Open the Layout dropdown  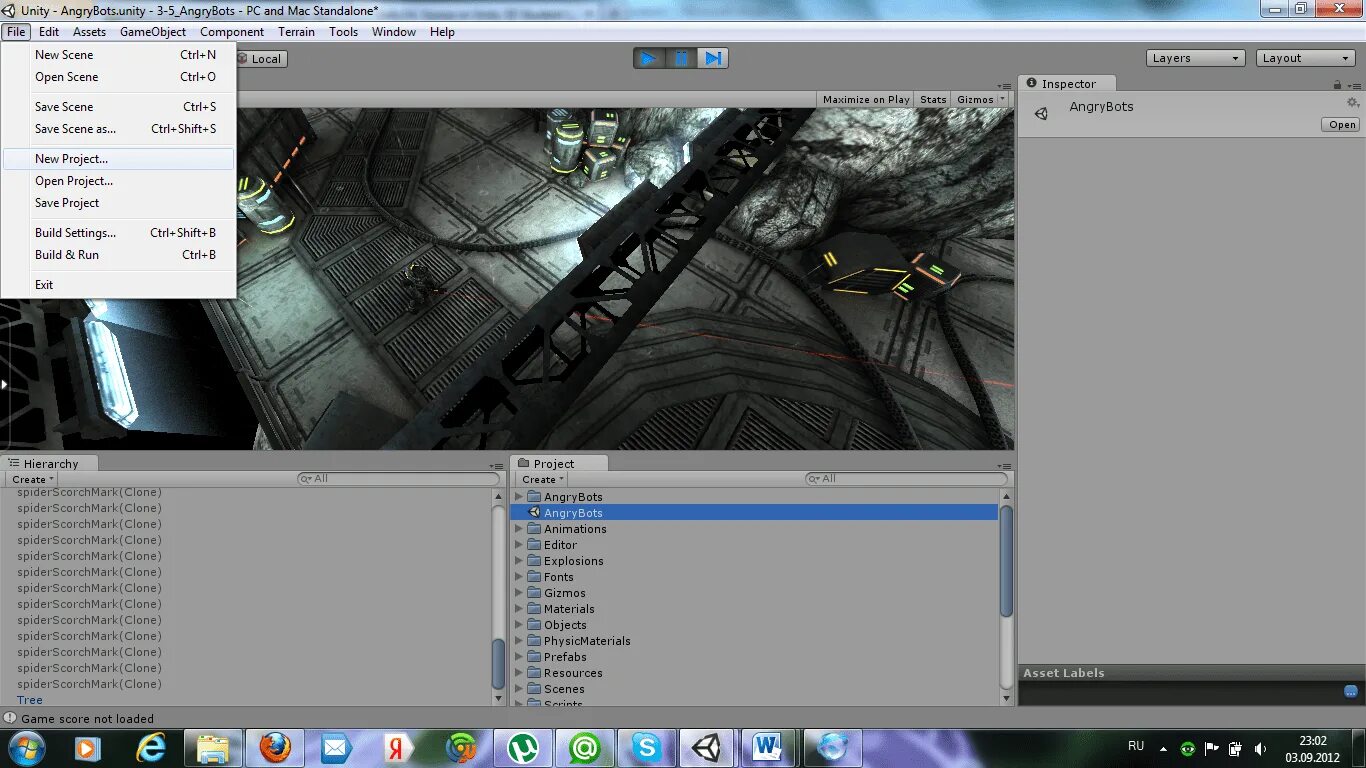point(1305,58)
